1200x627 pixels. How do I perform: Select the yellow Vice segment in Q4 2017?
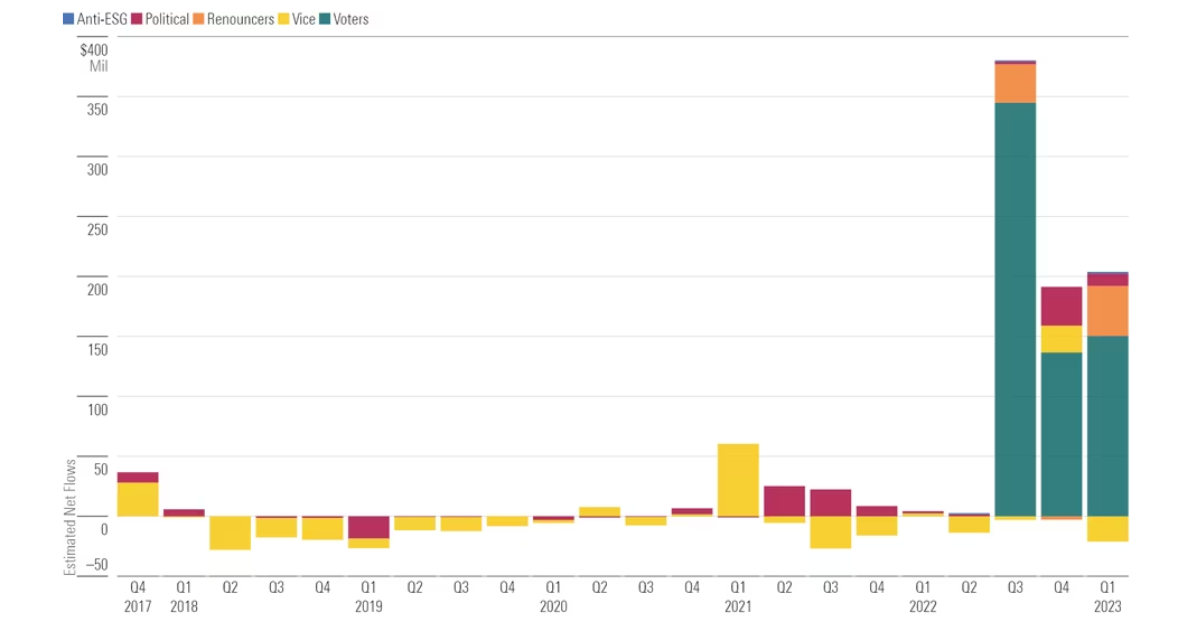point(138,499)
